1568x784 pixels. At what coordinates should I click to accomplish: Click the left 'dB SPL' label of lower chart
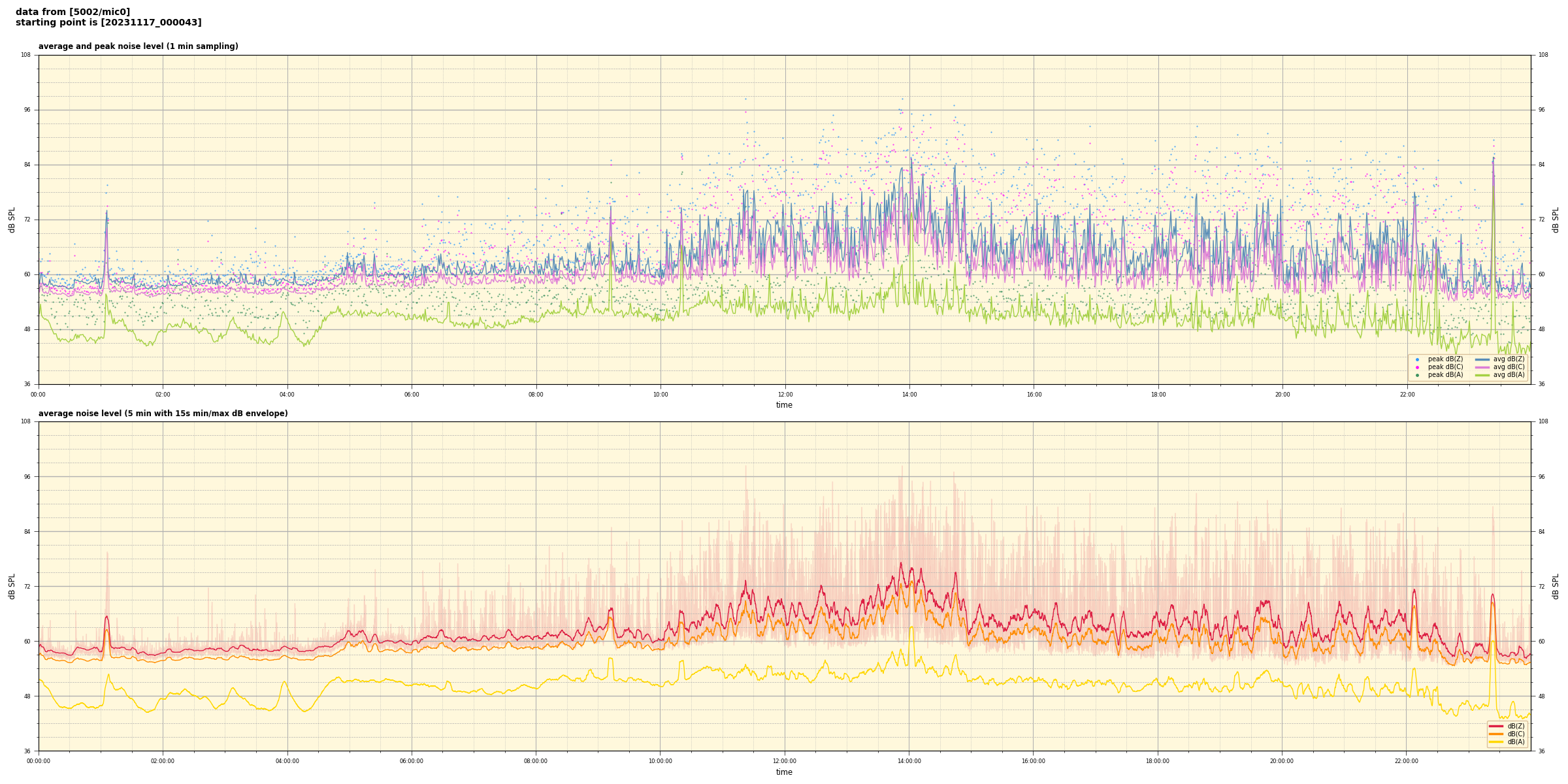(x=12, y=586)
